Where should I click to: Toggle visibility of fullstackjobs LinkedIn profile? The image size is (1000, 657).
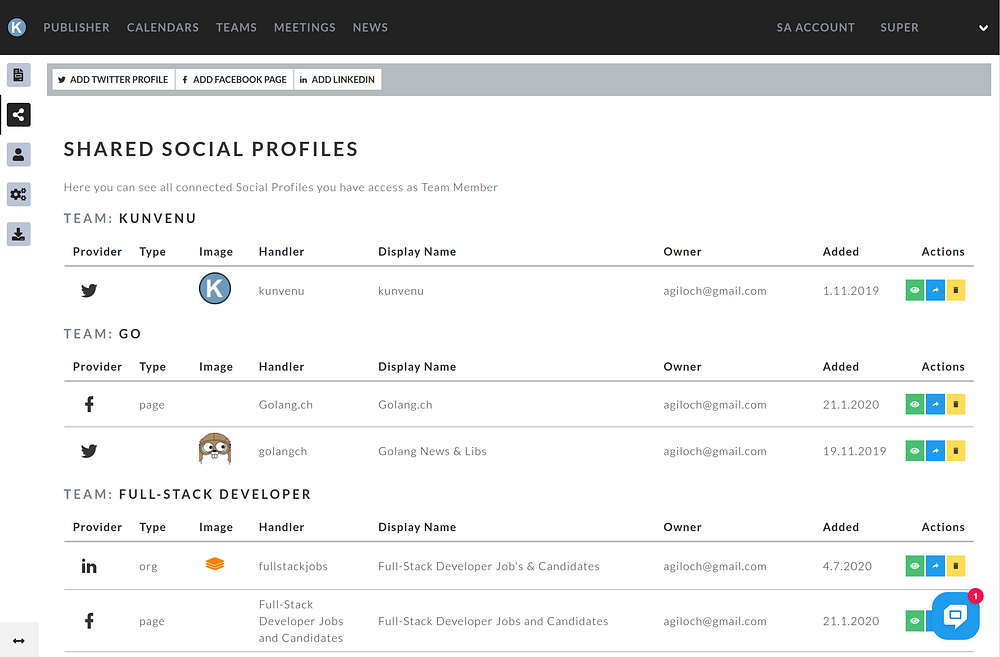pyautogui.click(x=915, y=566)
